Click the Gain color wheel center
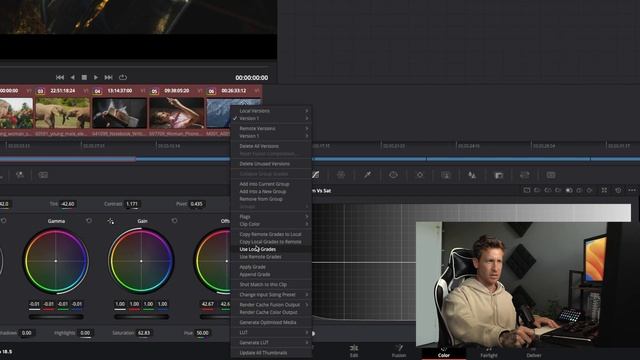The width and height of the screenshot is (640, 360). (141, 261)
